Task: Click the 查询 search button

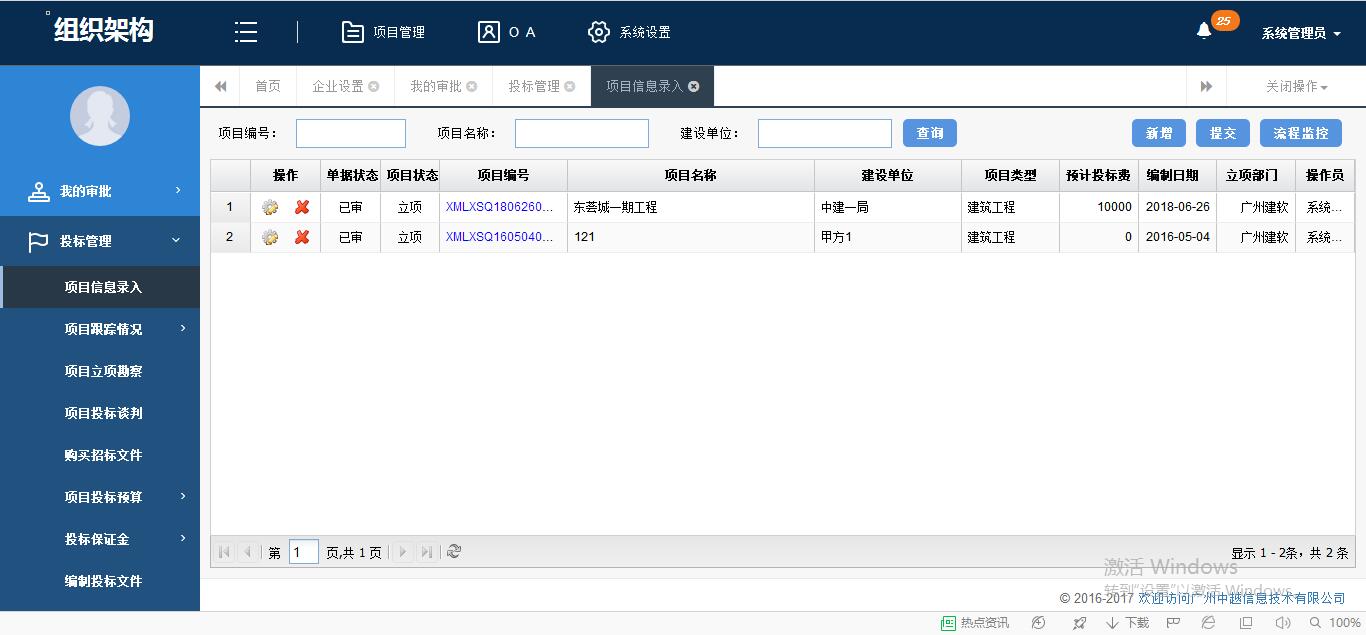Action: tap(930, 133)
